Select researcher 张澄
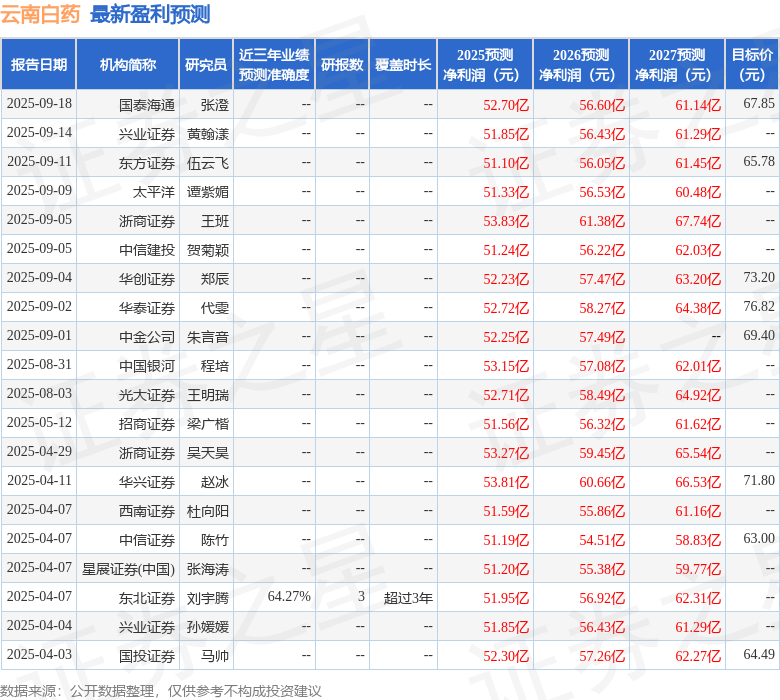The image size is (780, 700). [x=215, y=105]
